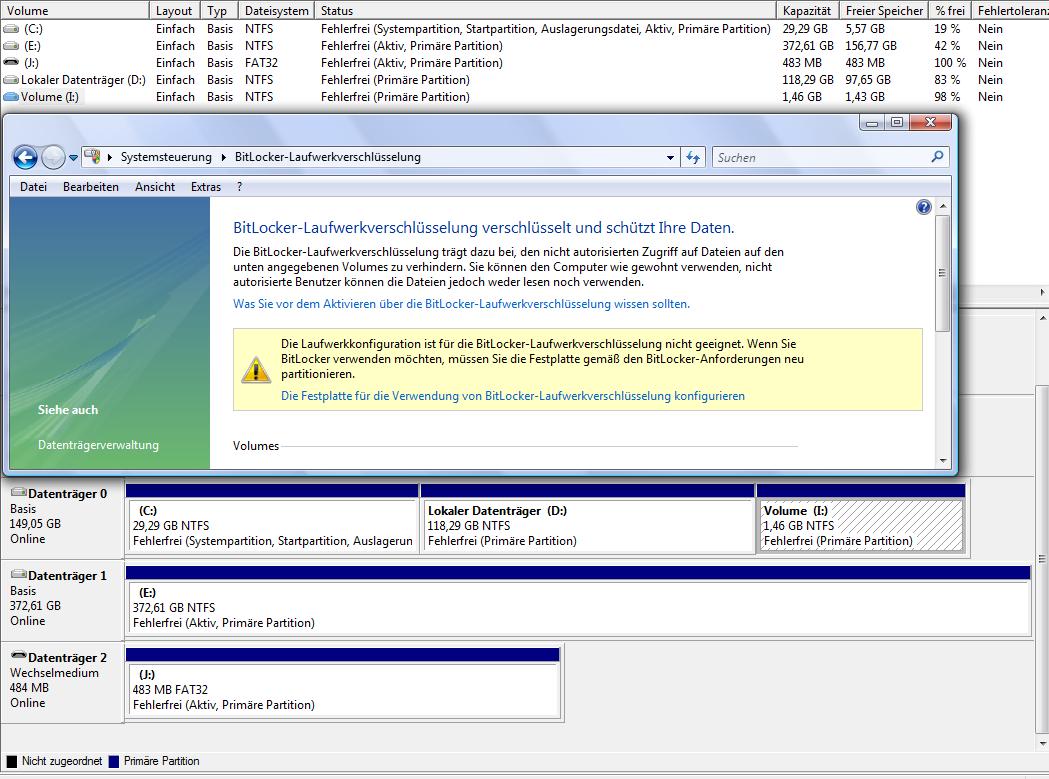Click the blue help icon
The width and height of the screenshot is (1049, 779).
[923, 207]
